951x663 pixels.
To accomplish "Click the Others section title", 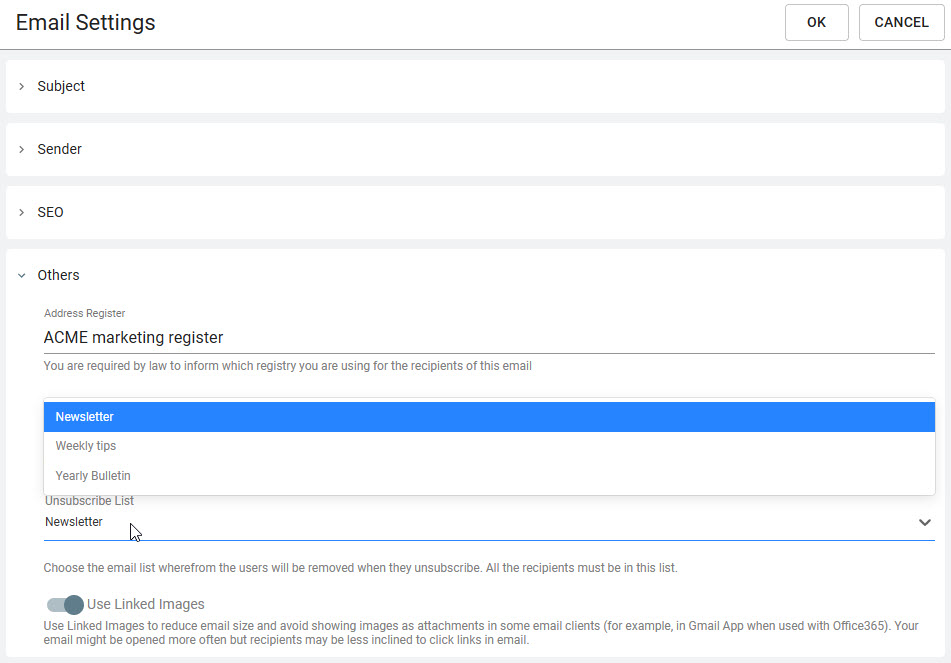I will pyautogui.click(x=58, y=275).
